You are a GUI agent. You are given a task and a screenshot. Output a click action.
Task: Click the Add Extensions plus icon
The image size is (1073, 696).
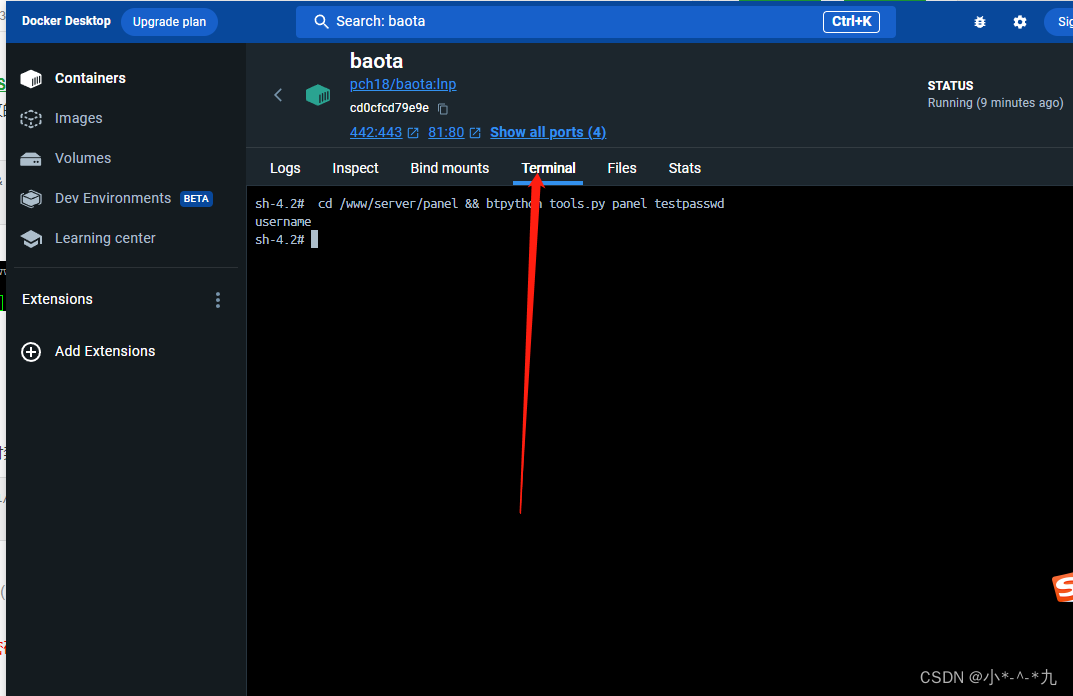tap(31, 352)
